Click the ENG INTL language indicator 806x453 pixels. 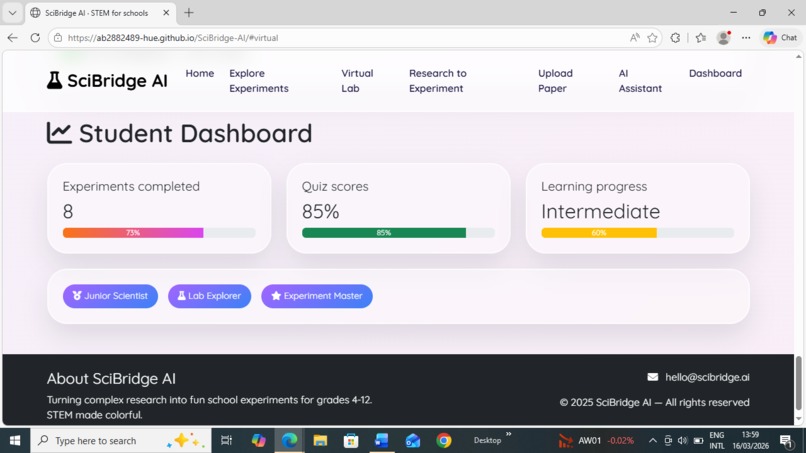pyautogui.click(x=717, y=441)
